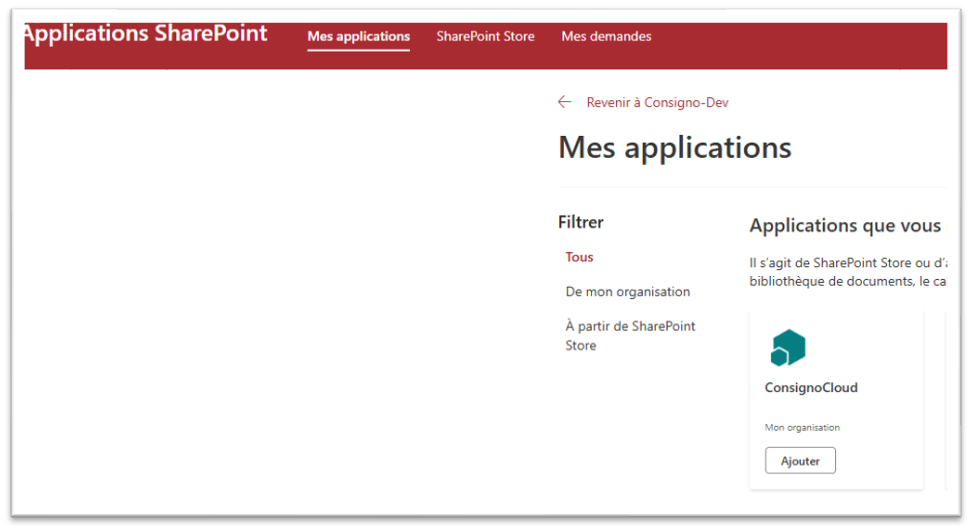Filter by De mon organisation
Image resolution: width=972 pixels, height=532 pixels.
(627, 291)
